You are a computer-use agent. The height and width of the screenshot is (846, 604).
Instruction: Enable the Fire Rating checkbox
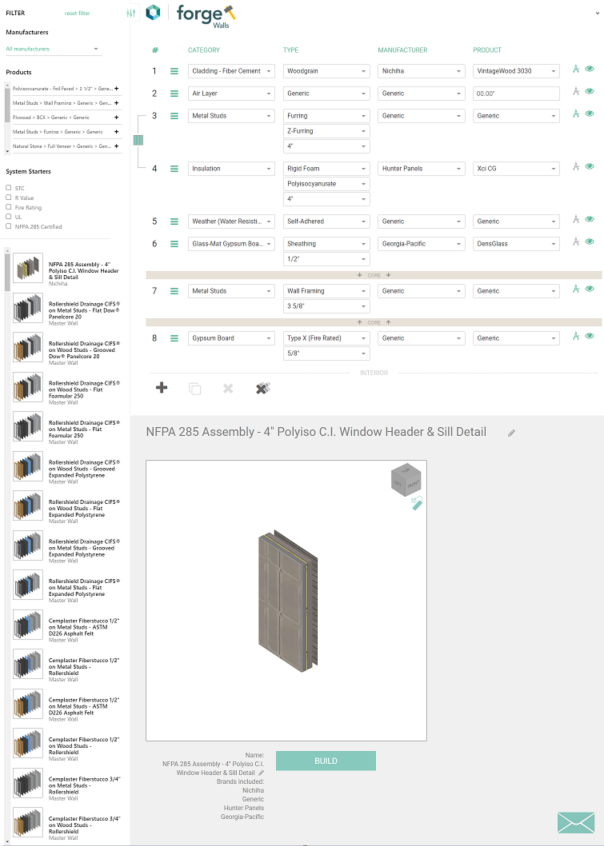(x=8, y=207)
